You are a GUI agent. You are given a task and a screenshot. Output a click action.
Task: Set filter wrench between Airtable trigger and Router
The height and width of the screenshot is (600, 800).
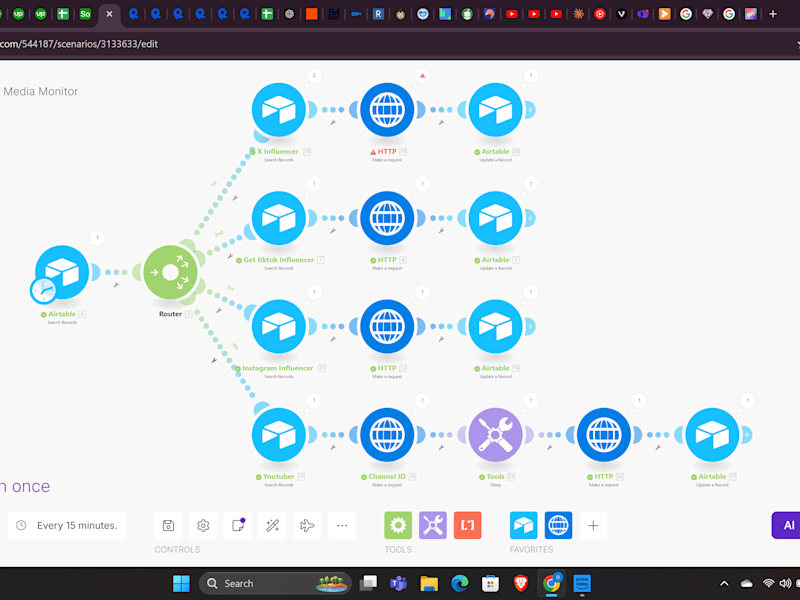[x=116, y=285]
